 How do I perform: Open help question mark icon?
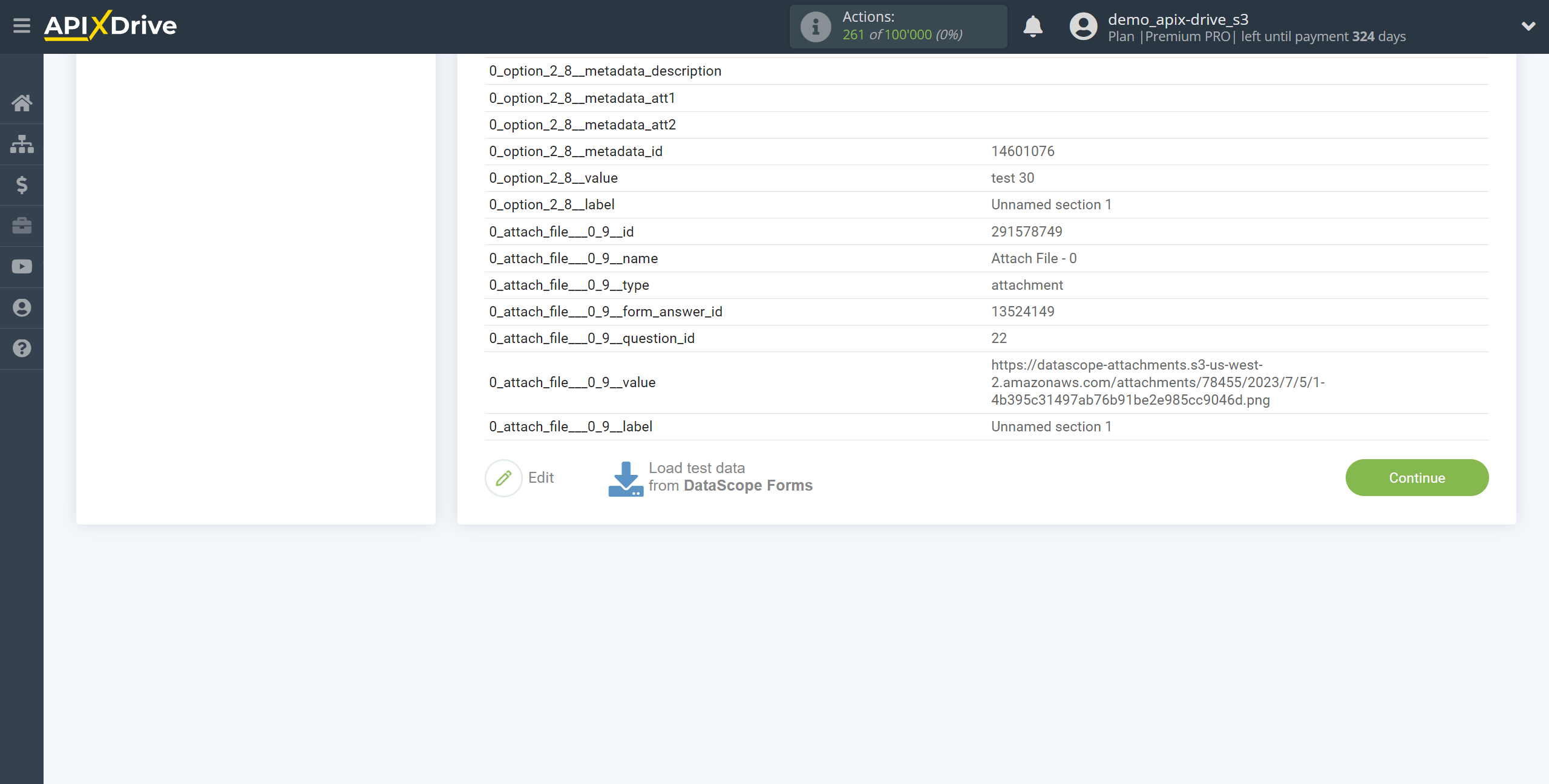[x=22, y=348]
